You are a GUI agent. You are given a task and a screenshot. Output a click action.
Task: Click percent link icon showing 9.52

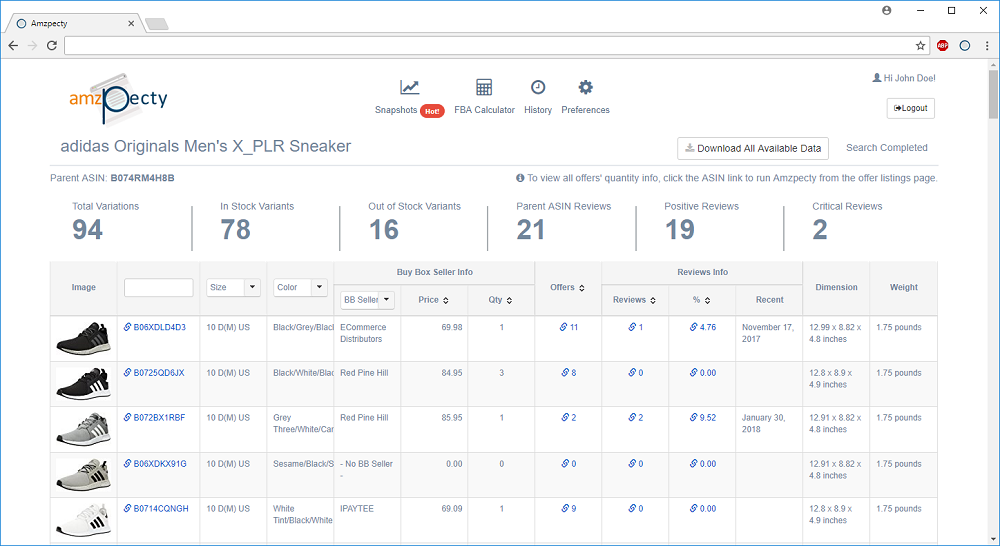pos(693,418)
